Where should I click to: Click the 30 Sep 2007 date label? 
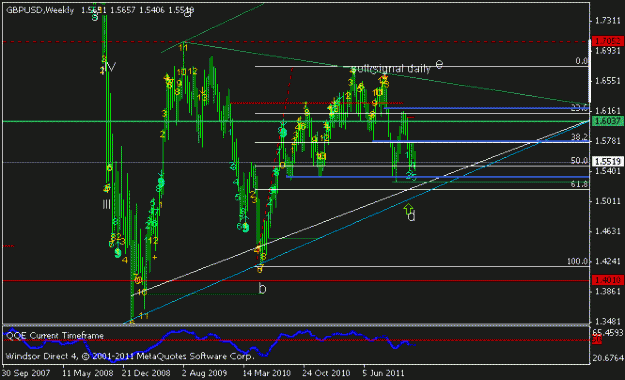[x=26, y=373]
